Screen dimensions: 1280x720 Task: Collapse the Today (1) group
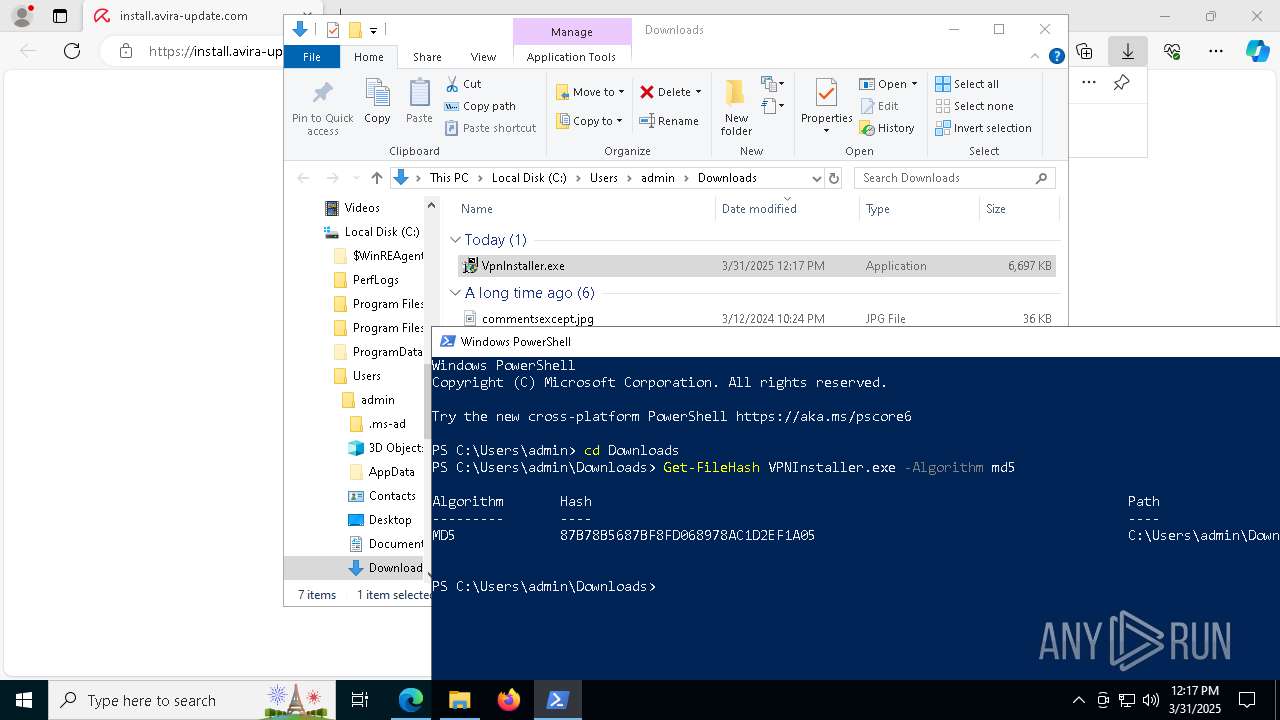455,240
